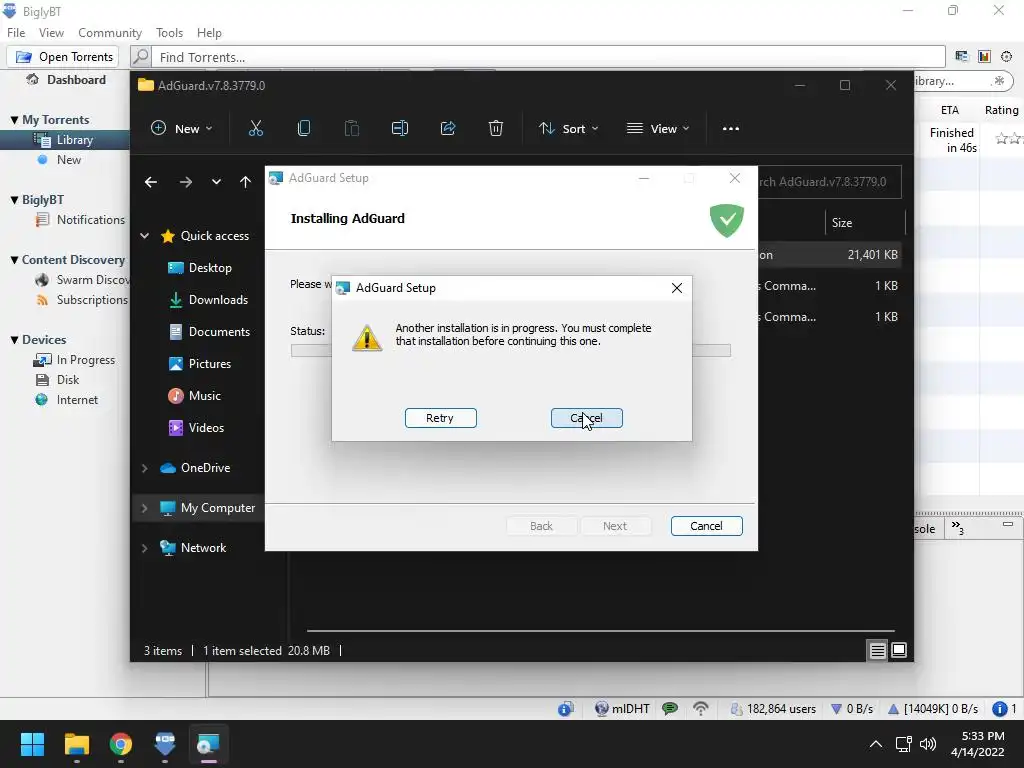Click the Find Torrents search field
The width and height of the screenshot is (1024, 768).
pos(549,57)
